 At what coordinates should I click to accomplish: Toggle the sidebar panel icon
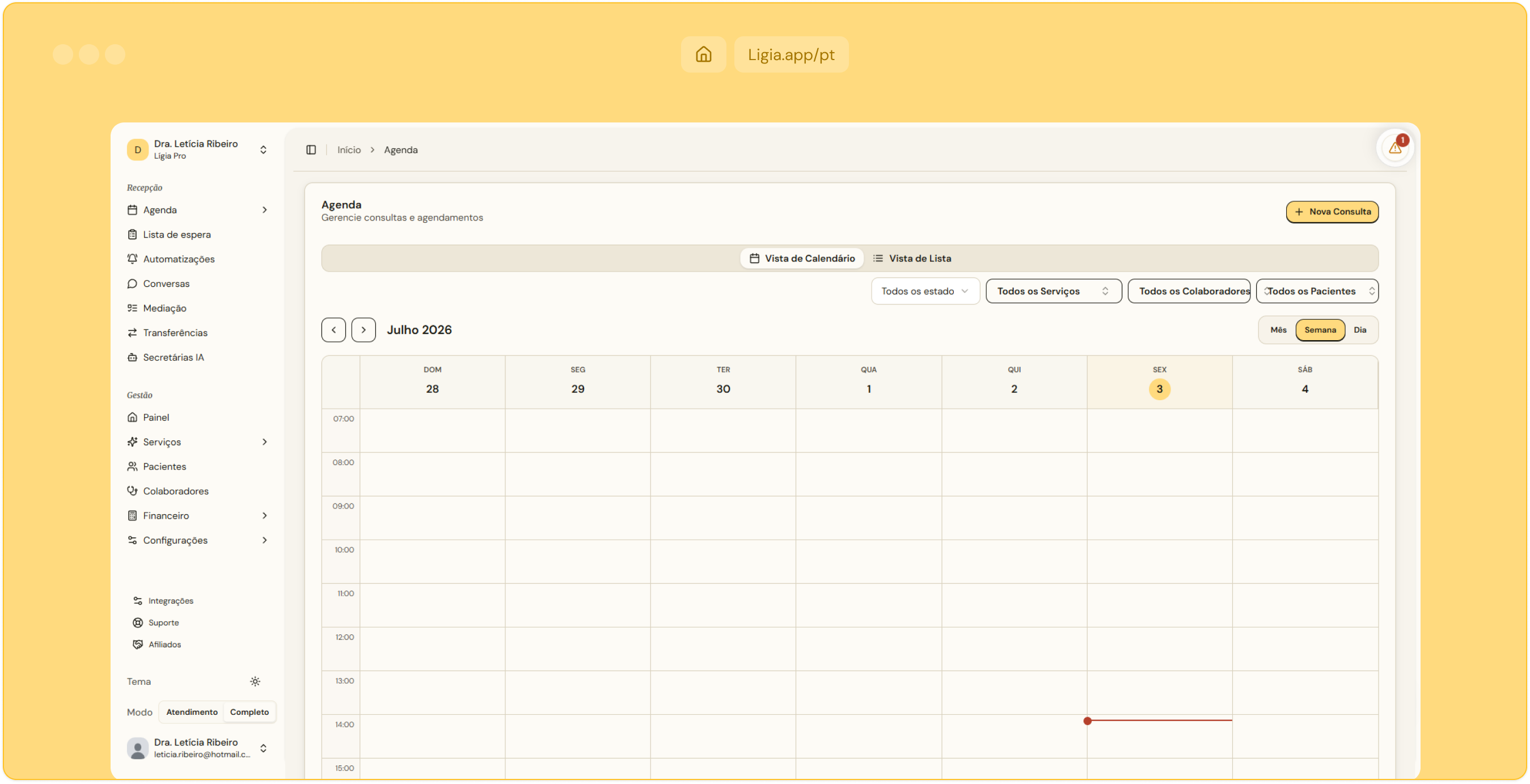coord(311,150)
